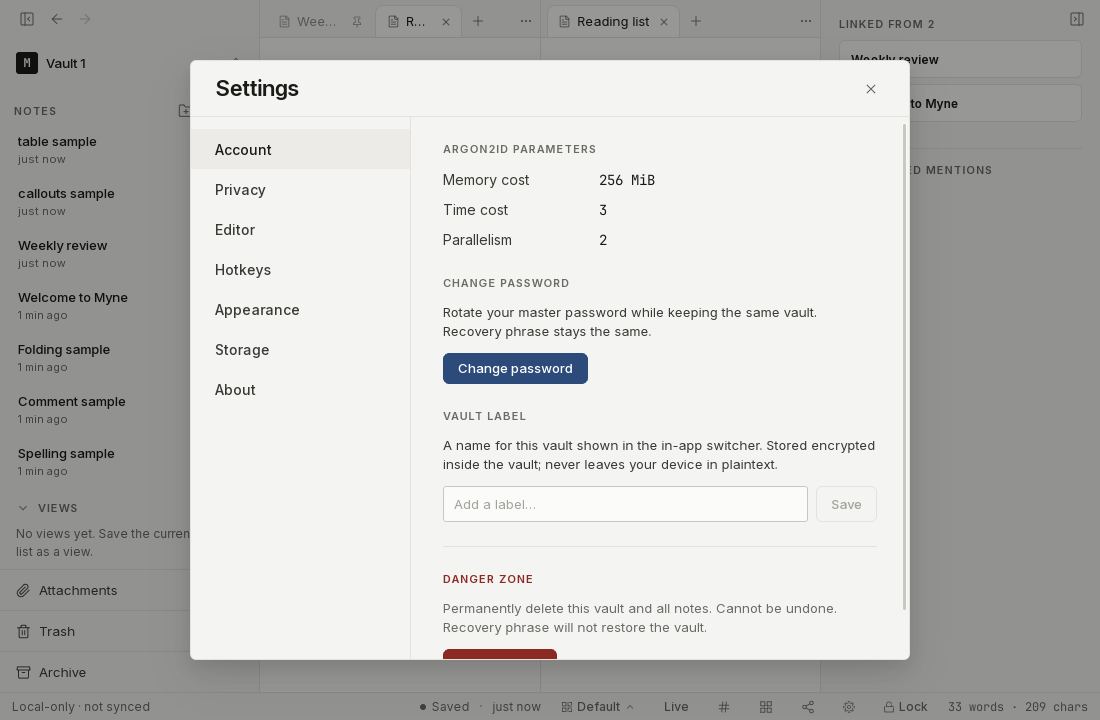Lock the vault from the status bar
Viewport: 1100px width, 720px height.
(x=905, y=707)
